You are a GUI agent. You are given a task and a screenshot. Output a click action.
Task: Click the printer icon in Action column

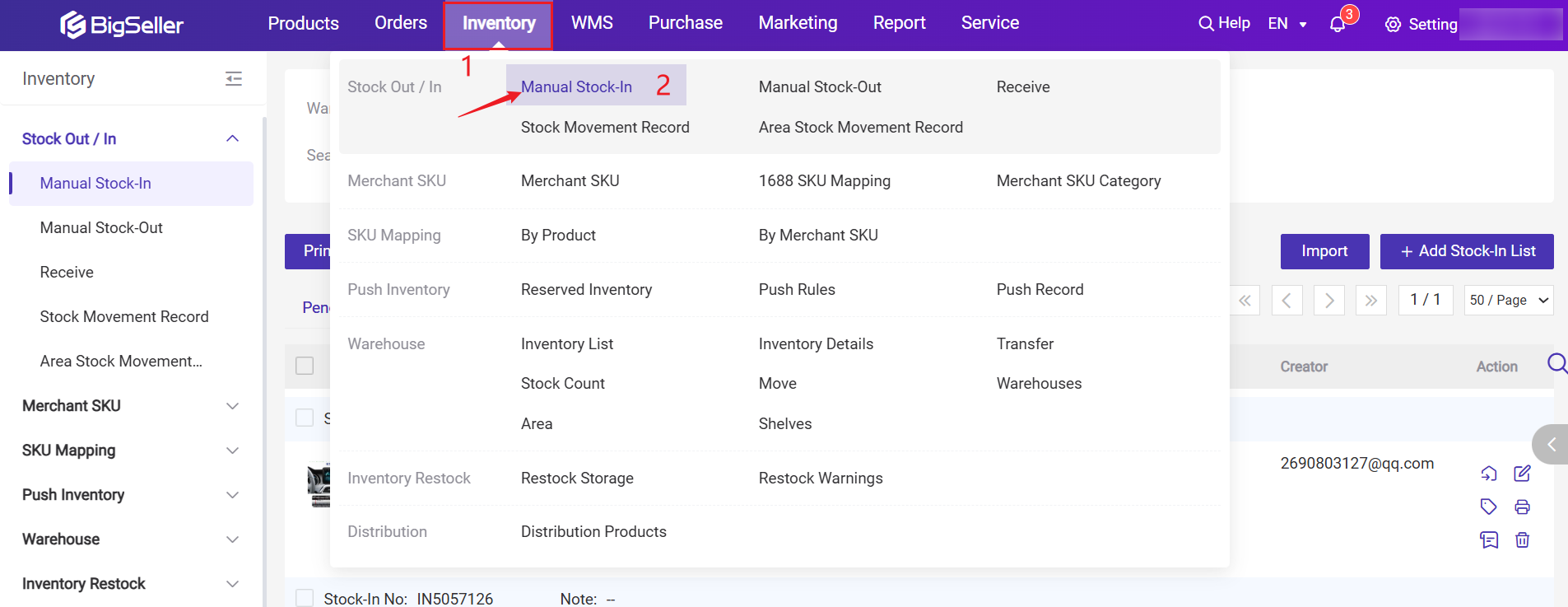[x=1522, y=507]
